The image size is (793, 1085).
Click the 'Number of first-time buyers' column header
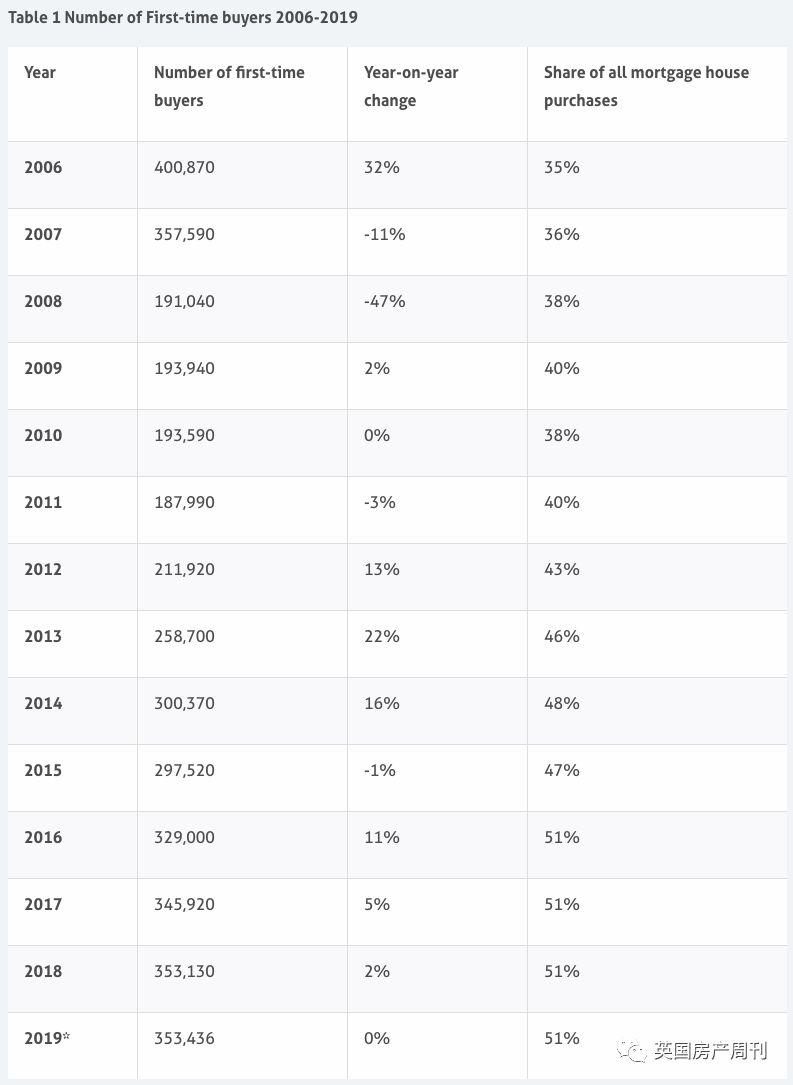click(x=229, y=86)
